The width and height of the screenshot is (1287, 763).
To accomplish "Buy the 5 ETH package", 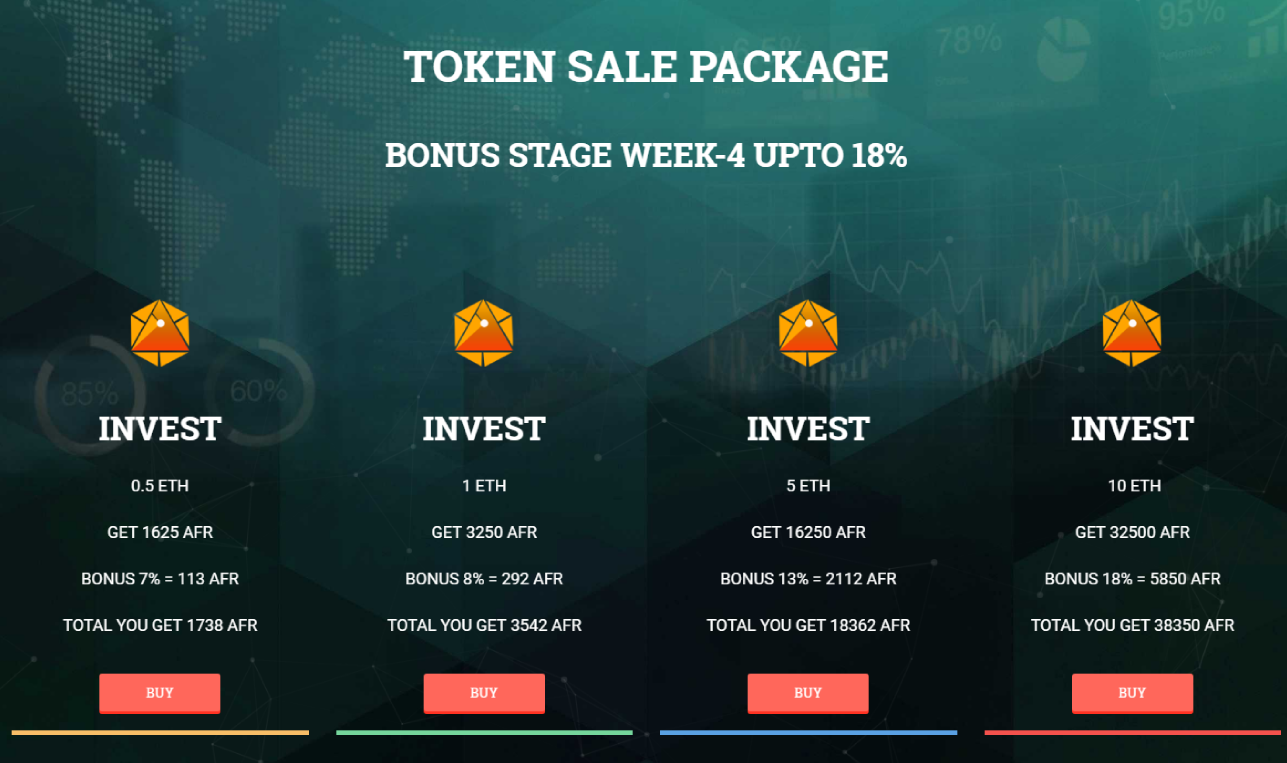I will 808,693.
